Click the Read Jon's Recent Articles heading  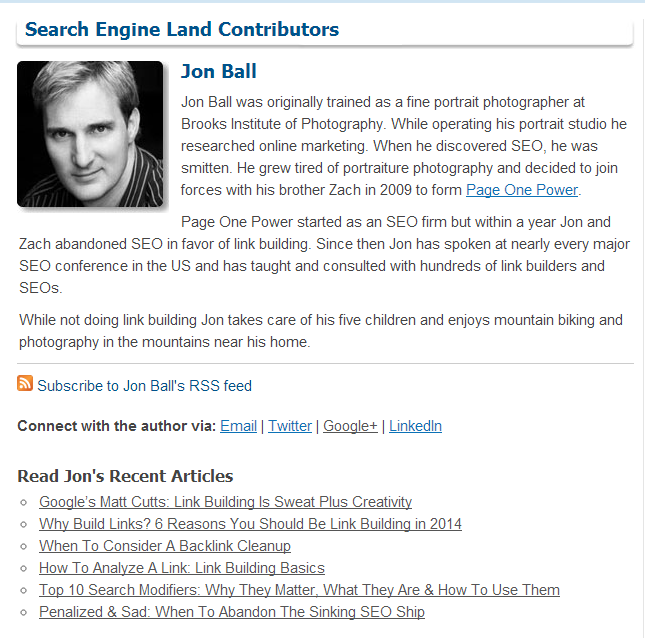tap(125, 476)
